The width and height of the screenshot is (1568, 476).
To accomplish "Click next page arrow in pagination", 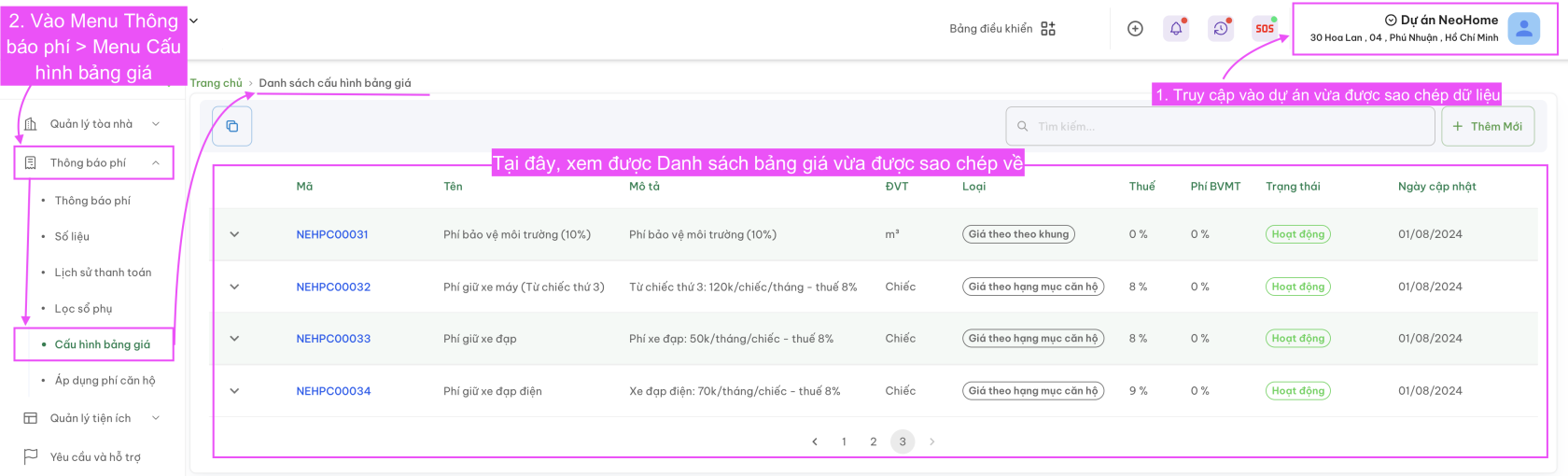I will (x=931, y=441).
